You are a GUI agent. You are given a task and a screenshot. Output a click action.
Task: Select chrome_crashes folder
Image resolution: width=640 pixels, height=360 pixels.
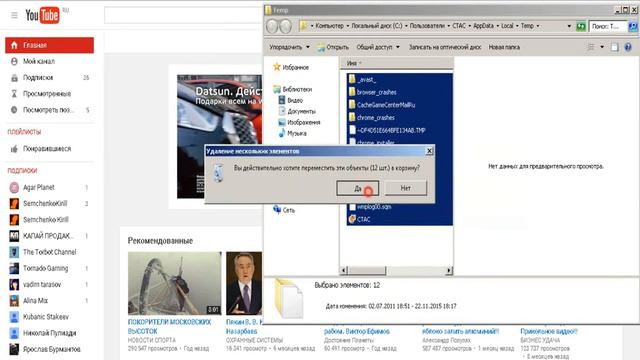point(371,118)
